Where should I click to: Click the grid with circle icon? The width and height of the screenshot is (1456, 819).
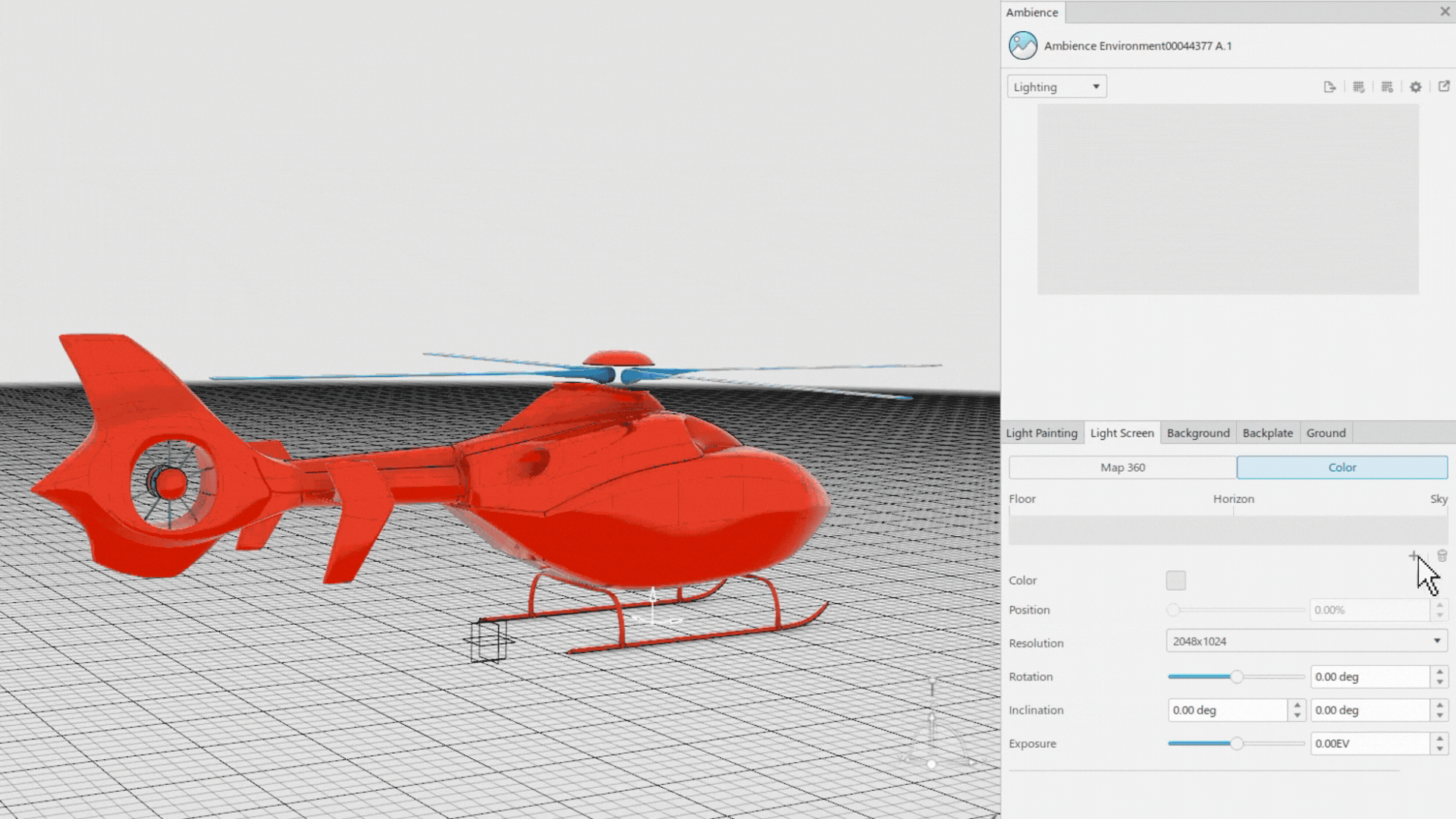click(1387, 87)
